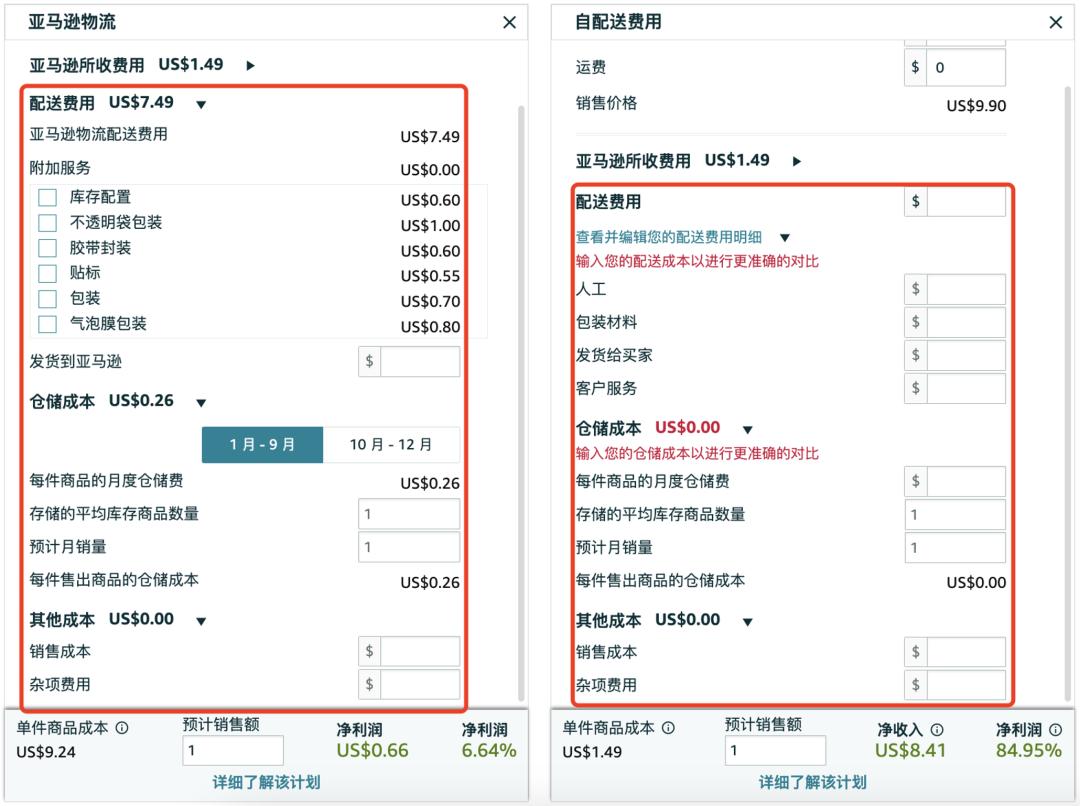Close the 自配送费用 panel

[1055, 23]
